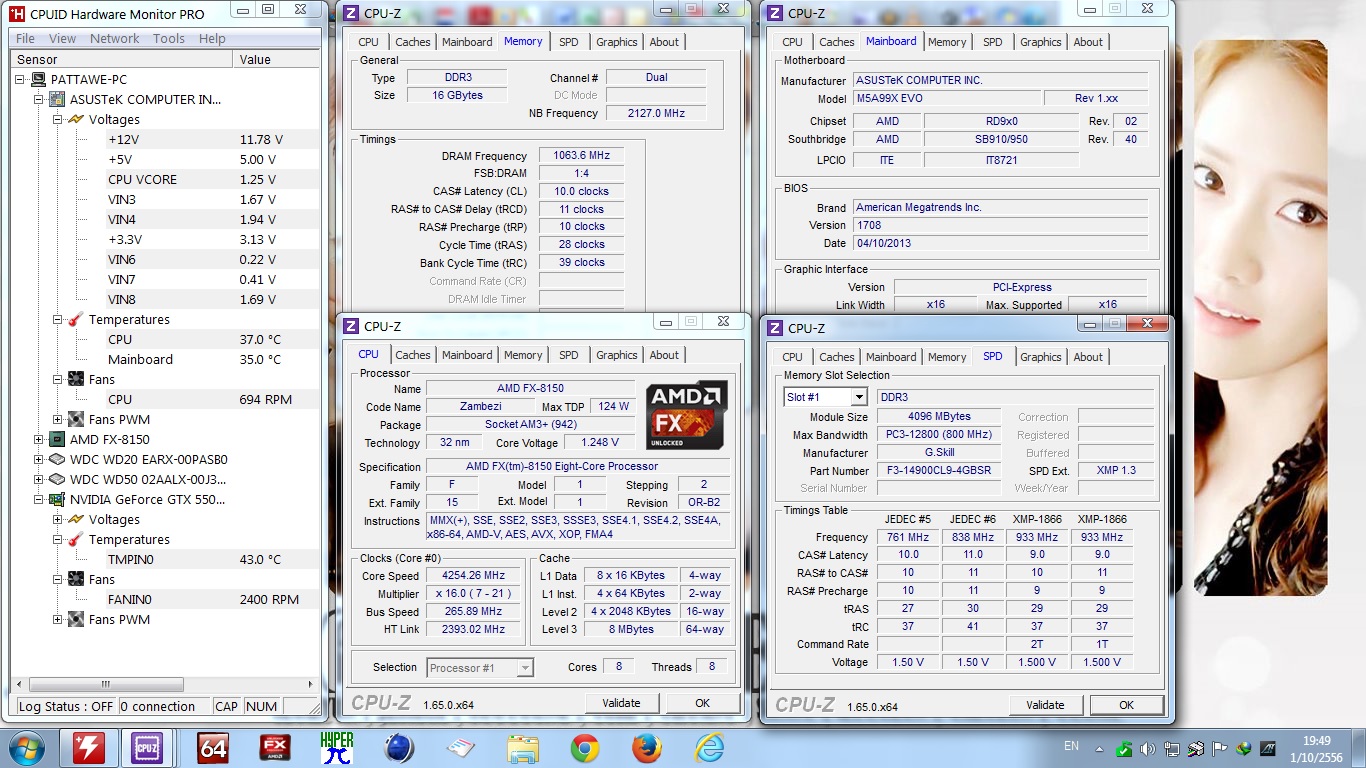1366x768 pixels.
Task: Click Validate in the CPU-Z SPD window
Action: pyautogui.click(x=1045, y=705)
